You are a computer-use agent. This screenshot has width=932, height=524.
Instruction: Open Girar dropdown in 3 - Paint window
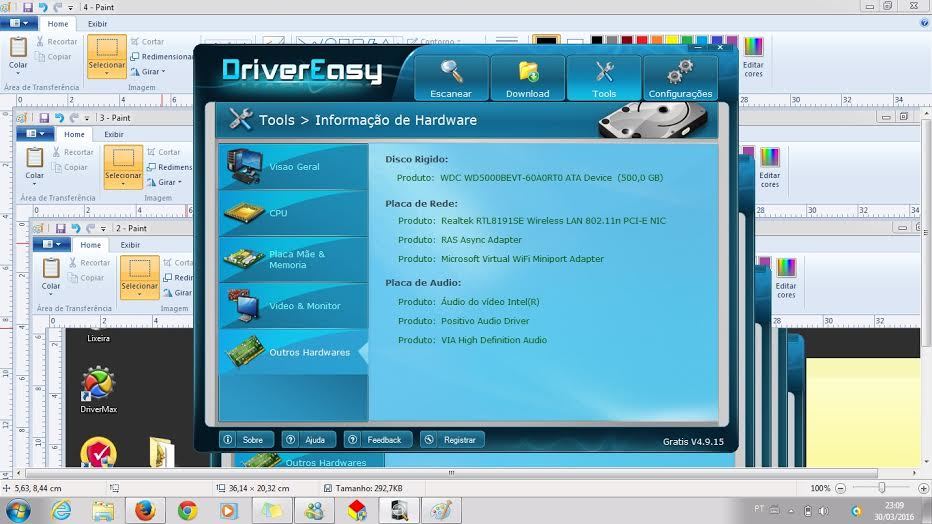[165, 182]
